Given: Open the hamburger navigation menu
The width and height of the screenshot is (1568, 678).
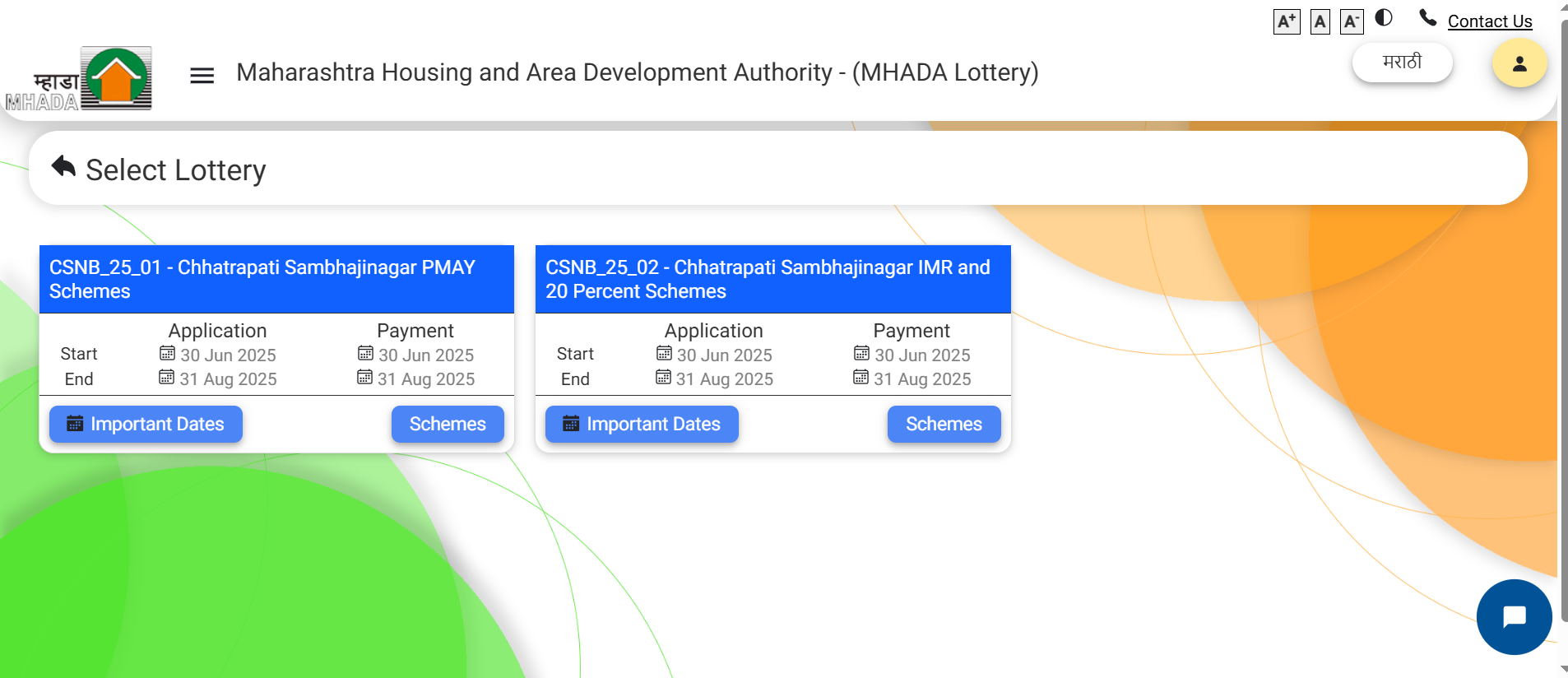Looking at the screenshot, I should click(202, 76).
